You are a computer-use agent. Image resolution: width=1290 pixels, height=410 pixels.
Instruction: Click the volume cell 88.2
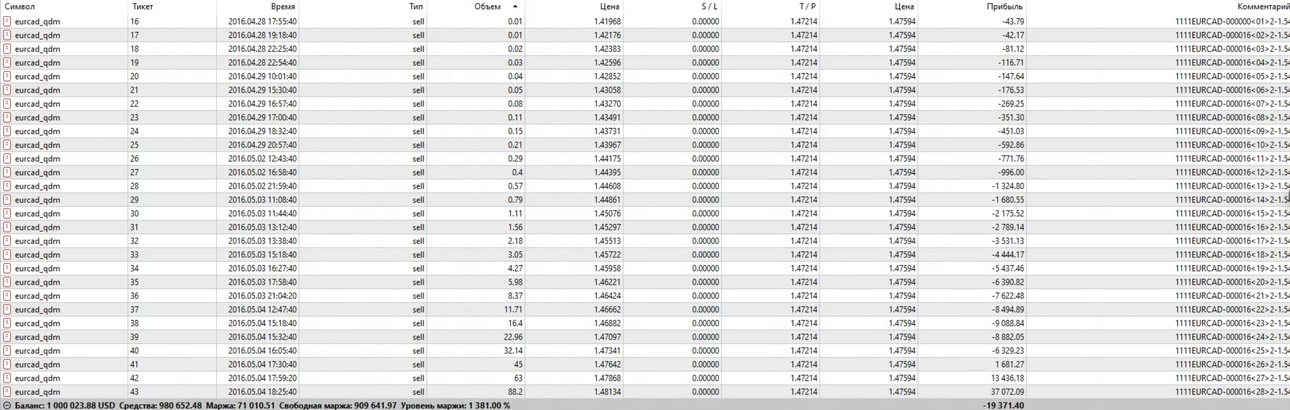514,392
